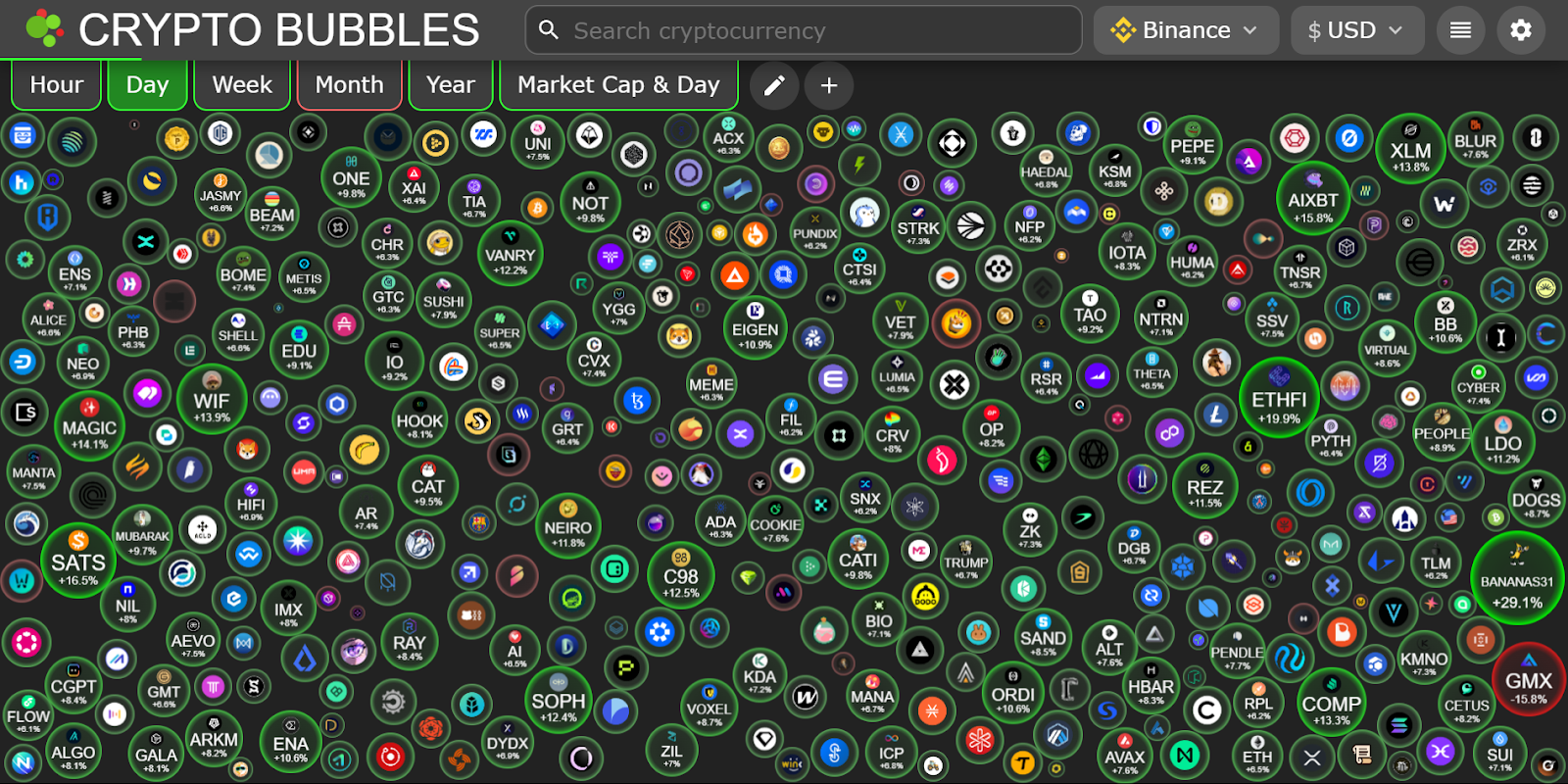Select the IO bubble

click(x=394, y=362)
